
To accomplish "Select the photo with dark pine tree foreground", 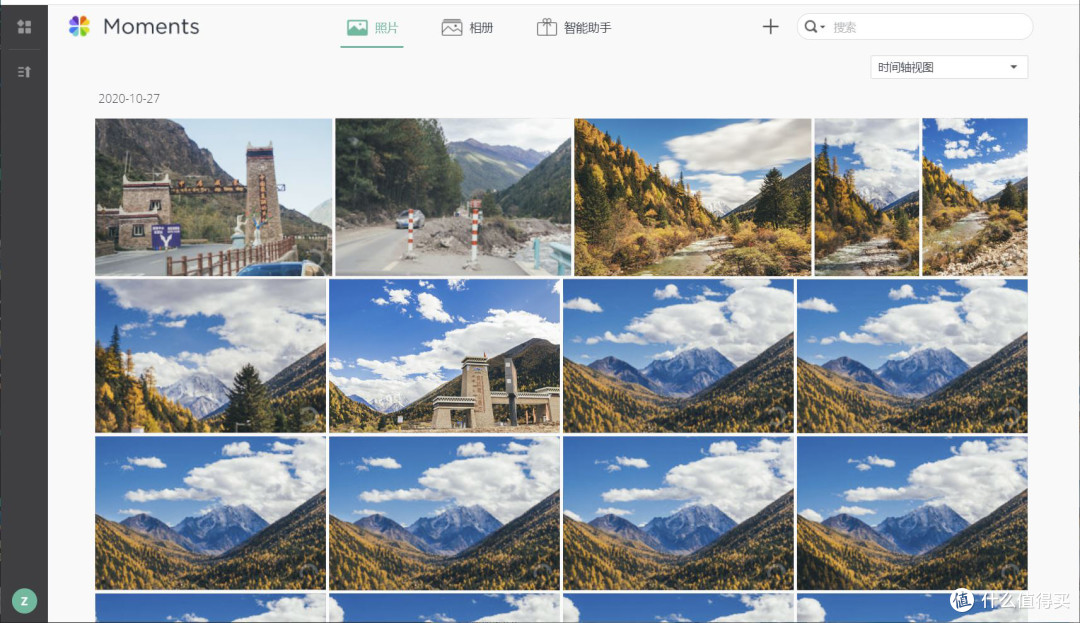I will pos(210,355).
